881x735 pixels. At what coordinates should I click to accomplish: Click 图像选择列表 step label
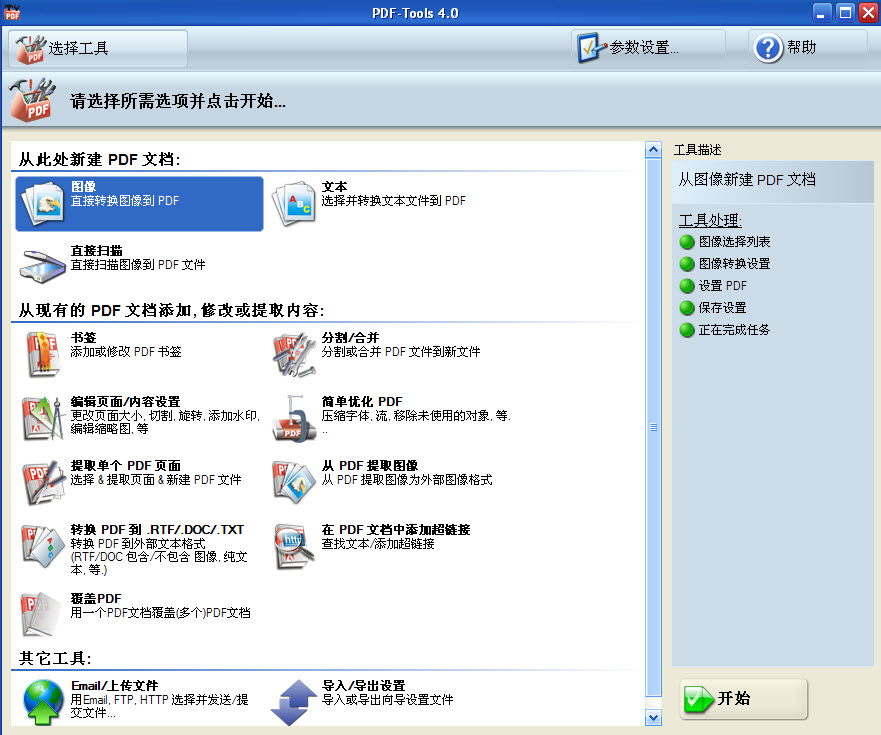(x=734, y=242)
